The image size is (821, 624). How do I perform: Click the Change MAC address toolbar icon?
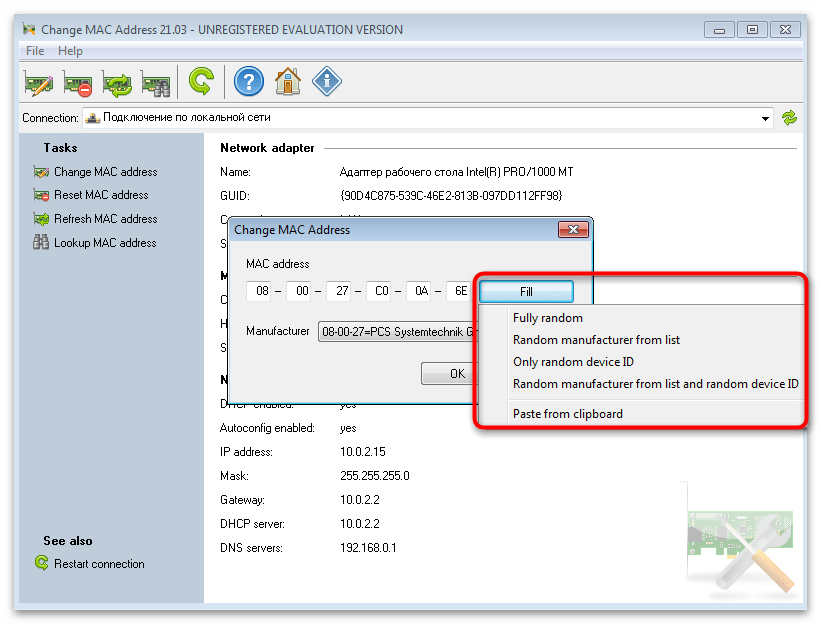[x=38, y=83]
